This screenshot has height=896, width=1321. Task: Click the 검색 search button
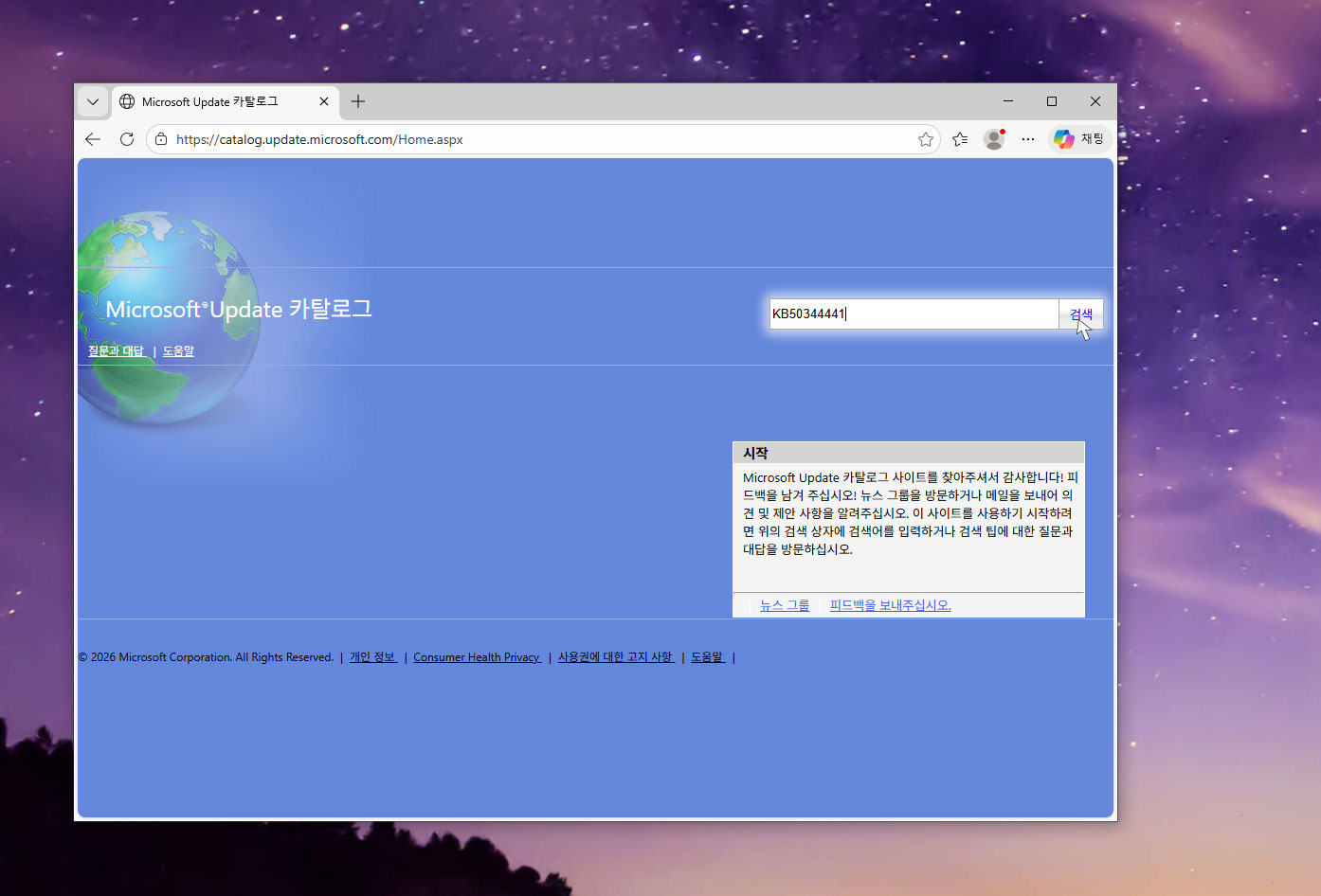1081,314
